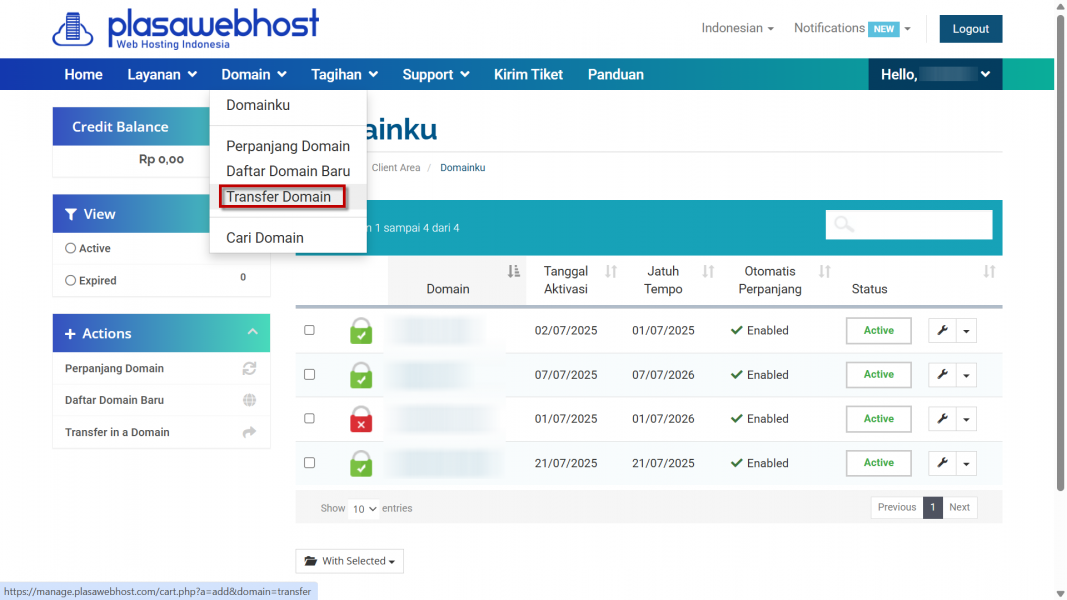Click the globe icon beside Daftar Domain Baru
Viewport: 1067px width, 600px height.
tap(249, 400)
